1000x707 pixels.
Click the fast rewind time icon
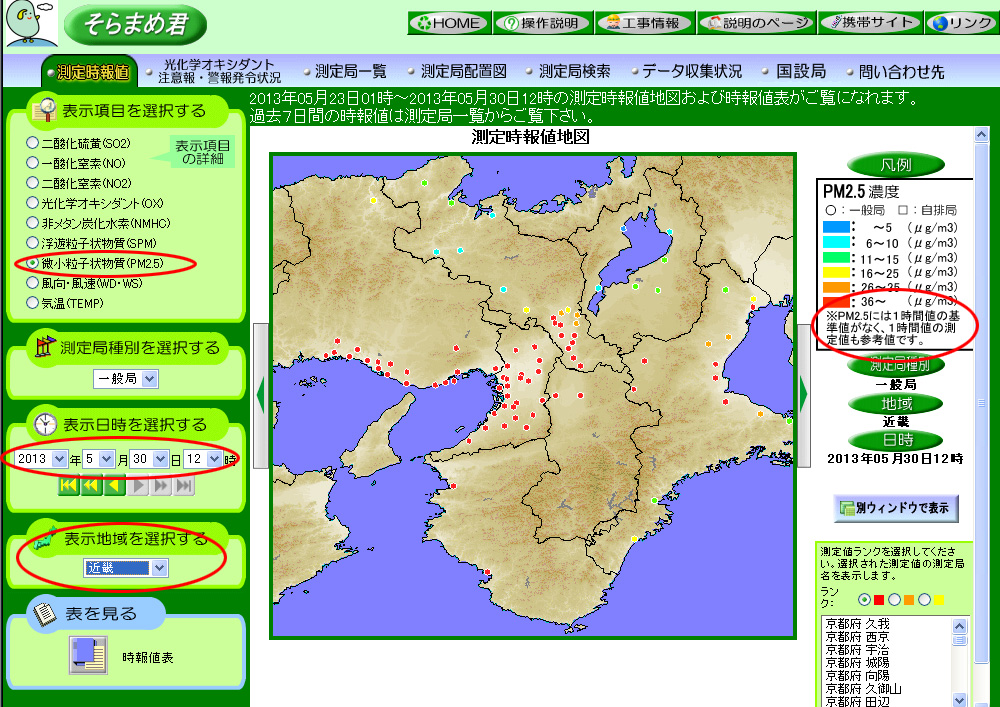point(91,485)
